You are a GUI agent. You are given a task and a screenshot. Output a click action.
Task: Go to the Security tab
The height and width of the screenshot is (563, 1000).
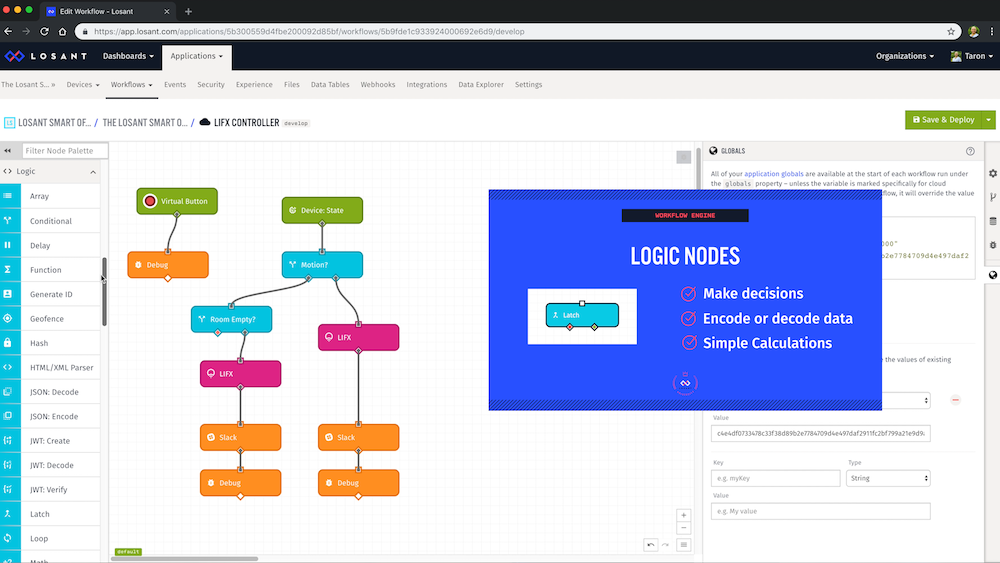point(210,84)
